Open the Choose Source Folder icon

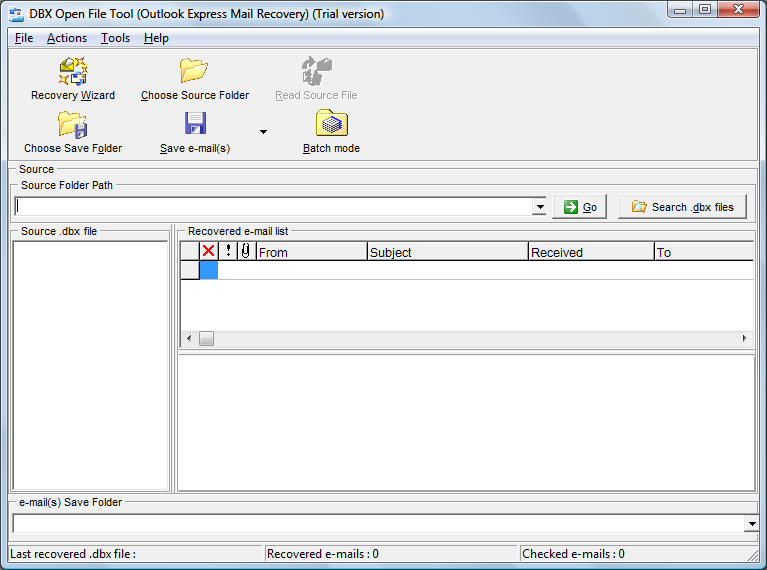(194, 70)
